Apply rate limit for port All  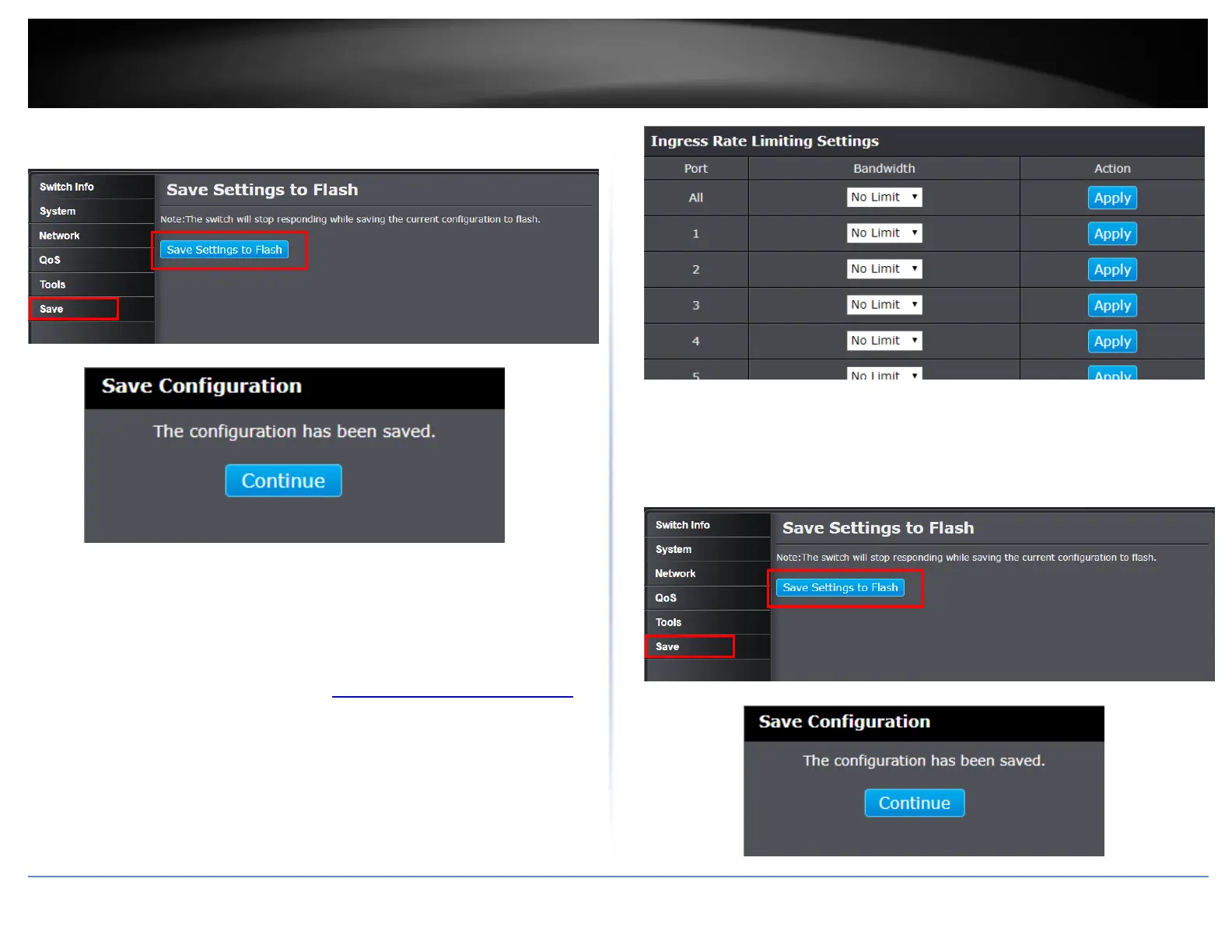1112,198
